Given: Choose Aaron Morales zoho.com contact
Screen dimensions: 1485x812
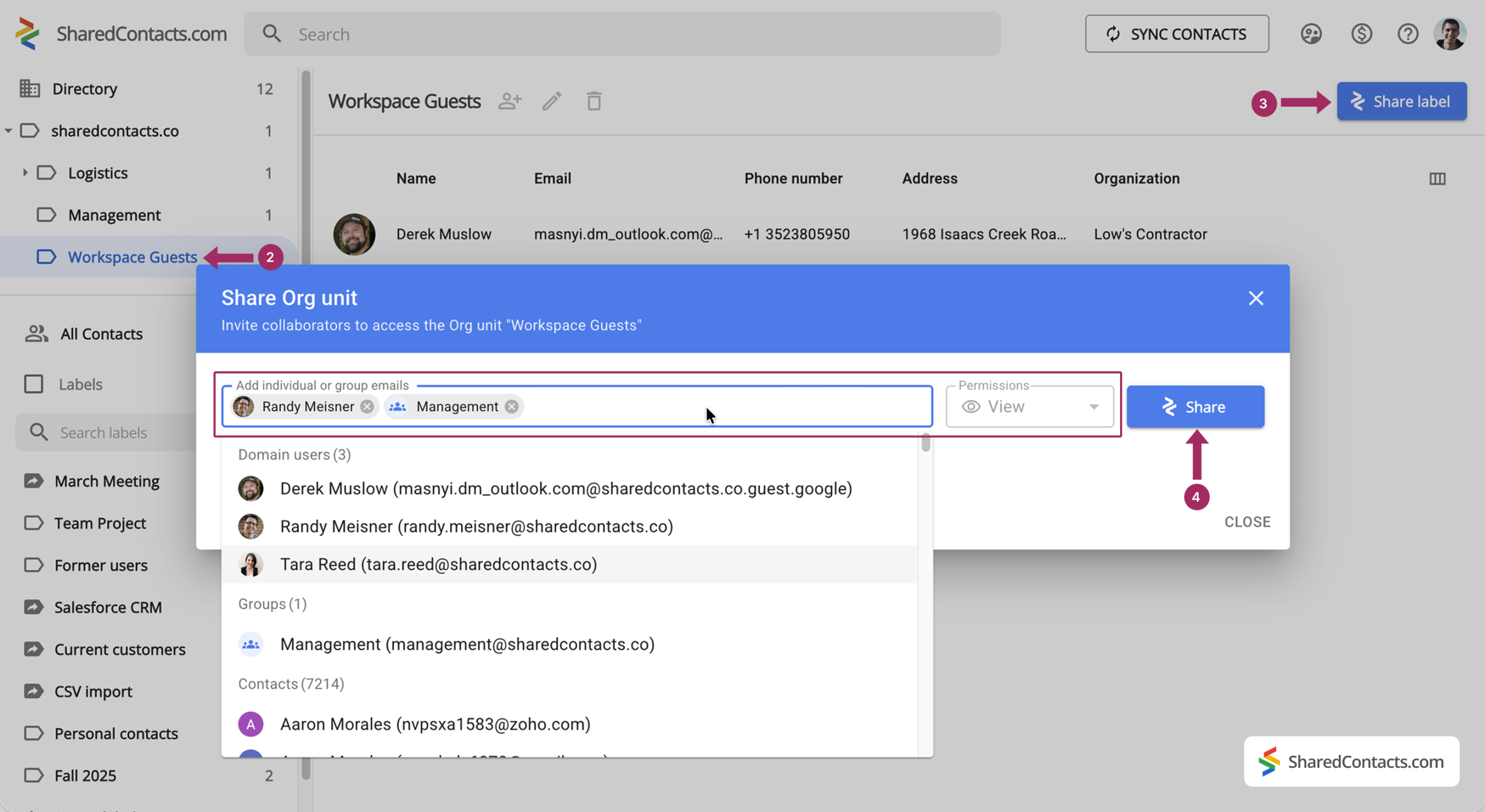Looking at the screenshot, I should coord(570,724).
